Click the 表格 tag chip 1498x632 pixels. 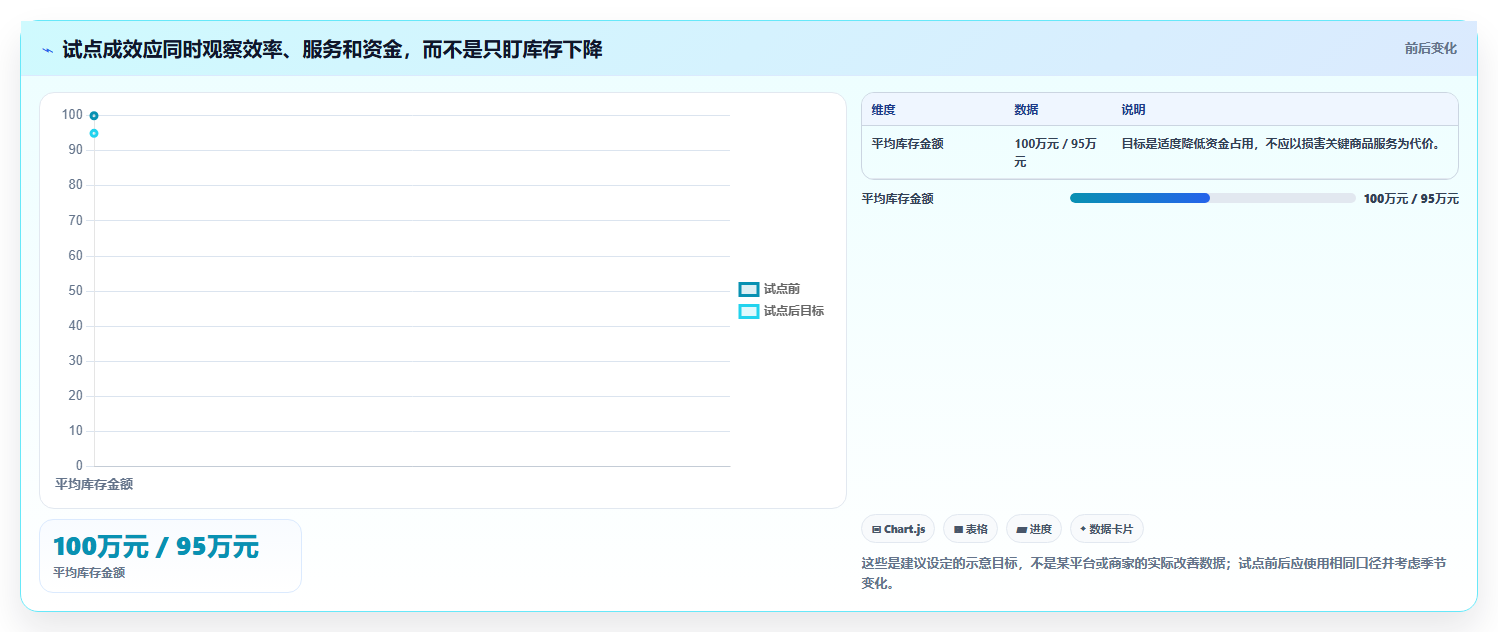click(x=970, y=529)
